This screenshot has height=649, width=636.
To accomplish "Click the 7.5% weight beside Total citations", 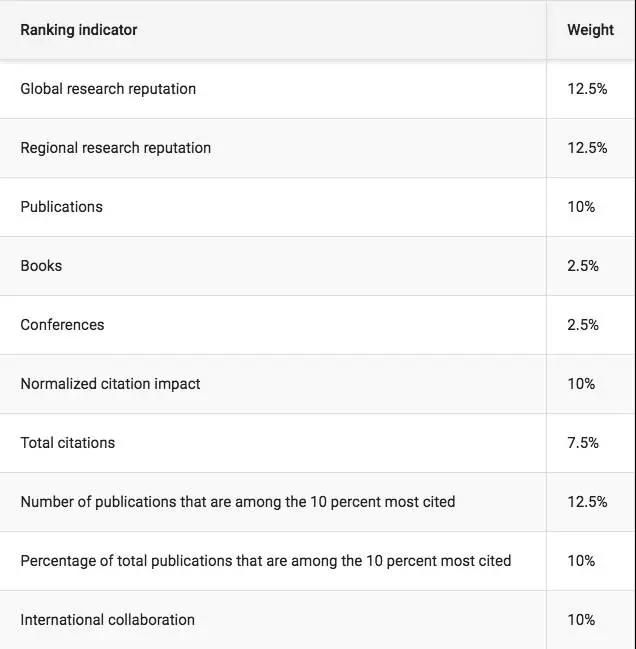I will [583, 443].
